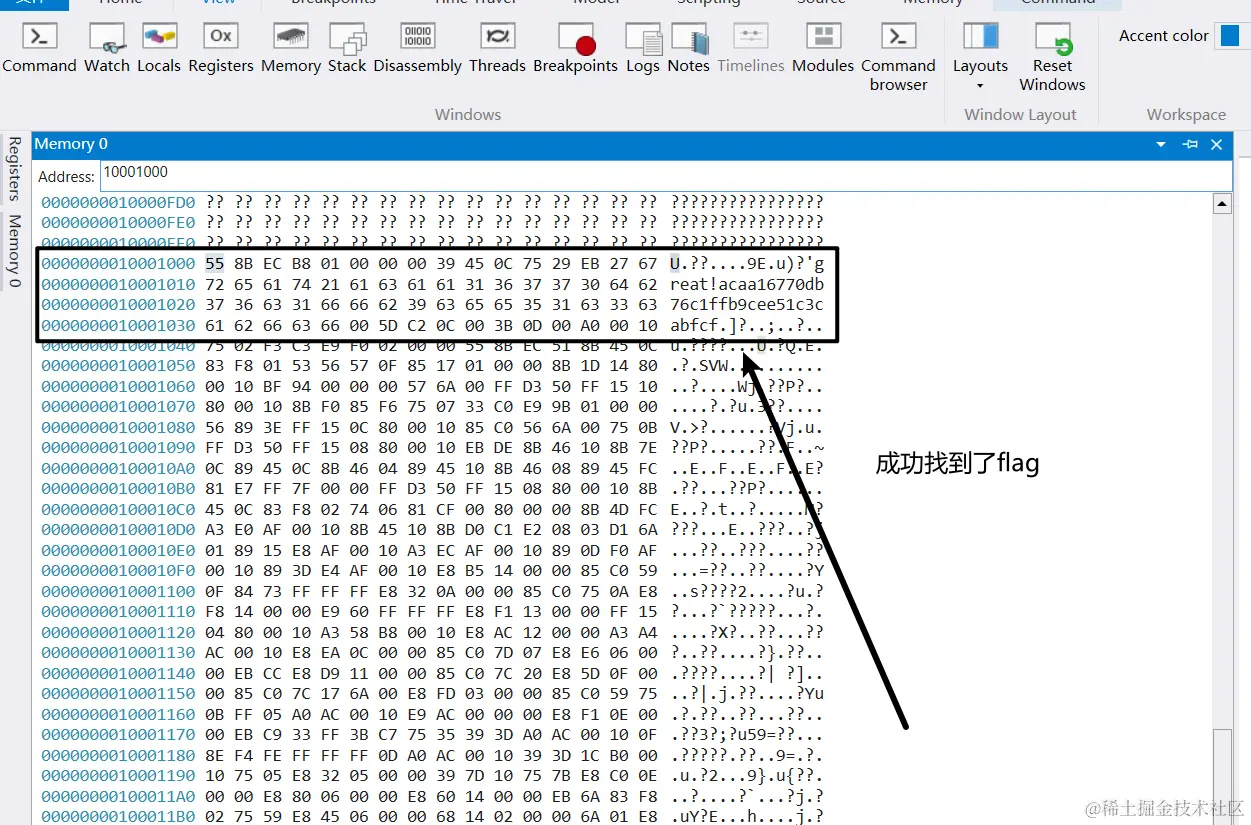Select address 0000000010001010
This screenshot has height=825, width=1251.
coord(118,284)
